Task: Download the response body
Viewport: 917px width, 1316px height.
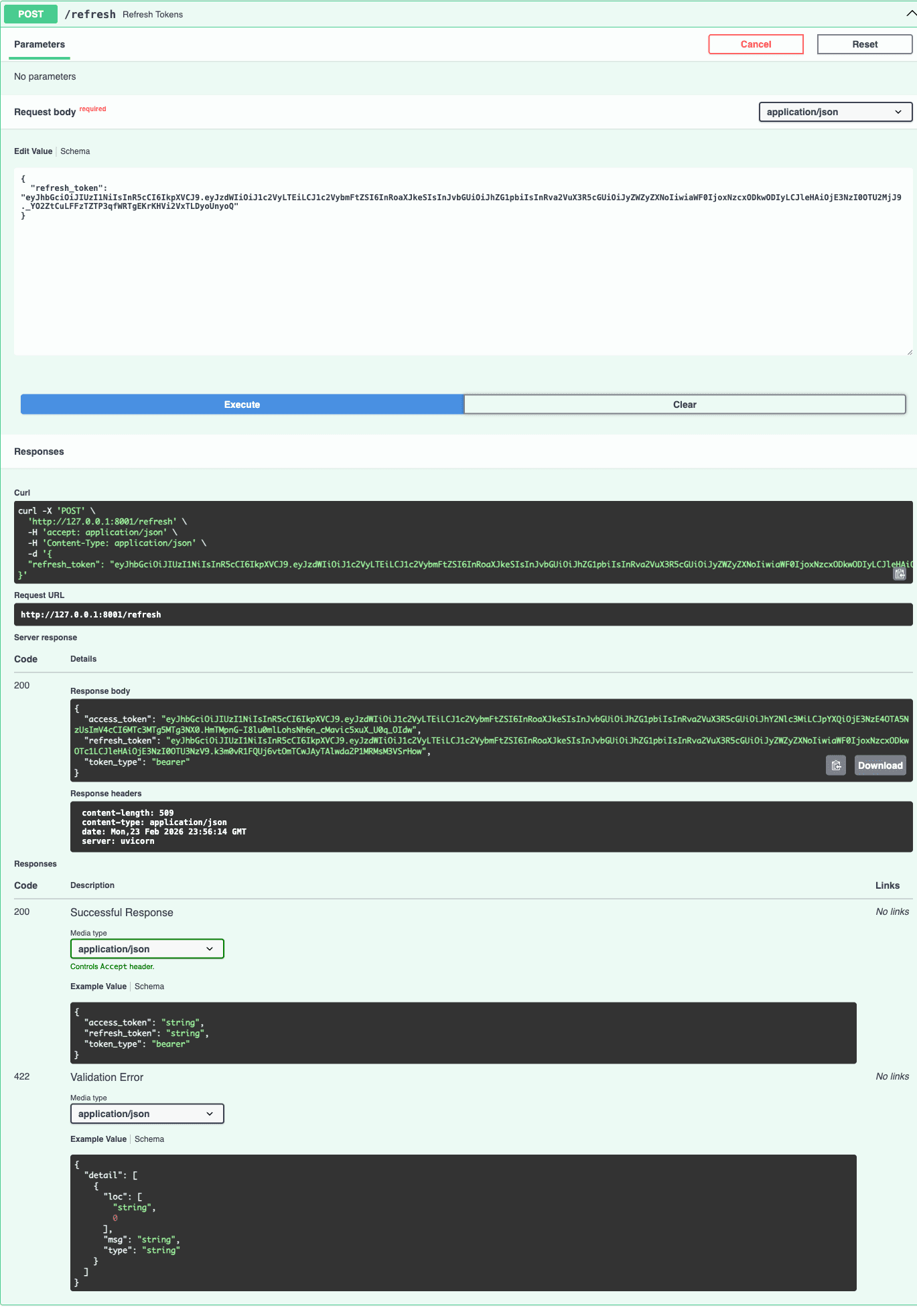Action: (880, 765)
